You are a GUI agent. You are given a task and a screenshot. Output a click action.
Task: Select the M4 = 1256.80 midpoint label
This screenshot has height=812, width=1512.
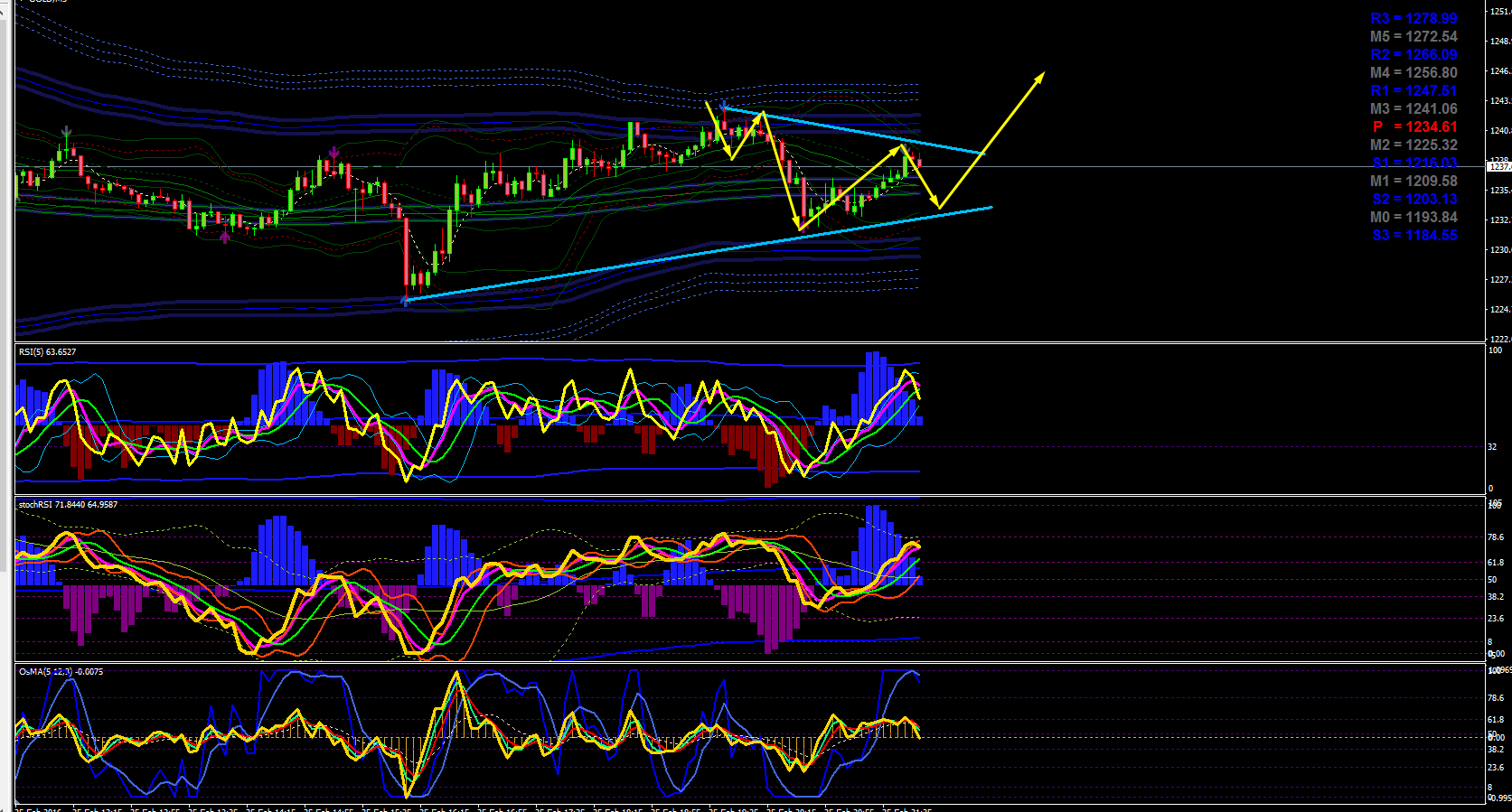pyautogui.click(x=1413, y=72)
